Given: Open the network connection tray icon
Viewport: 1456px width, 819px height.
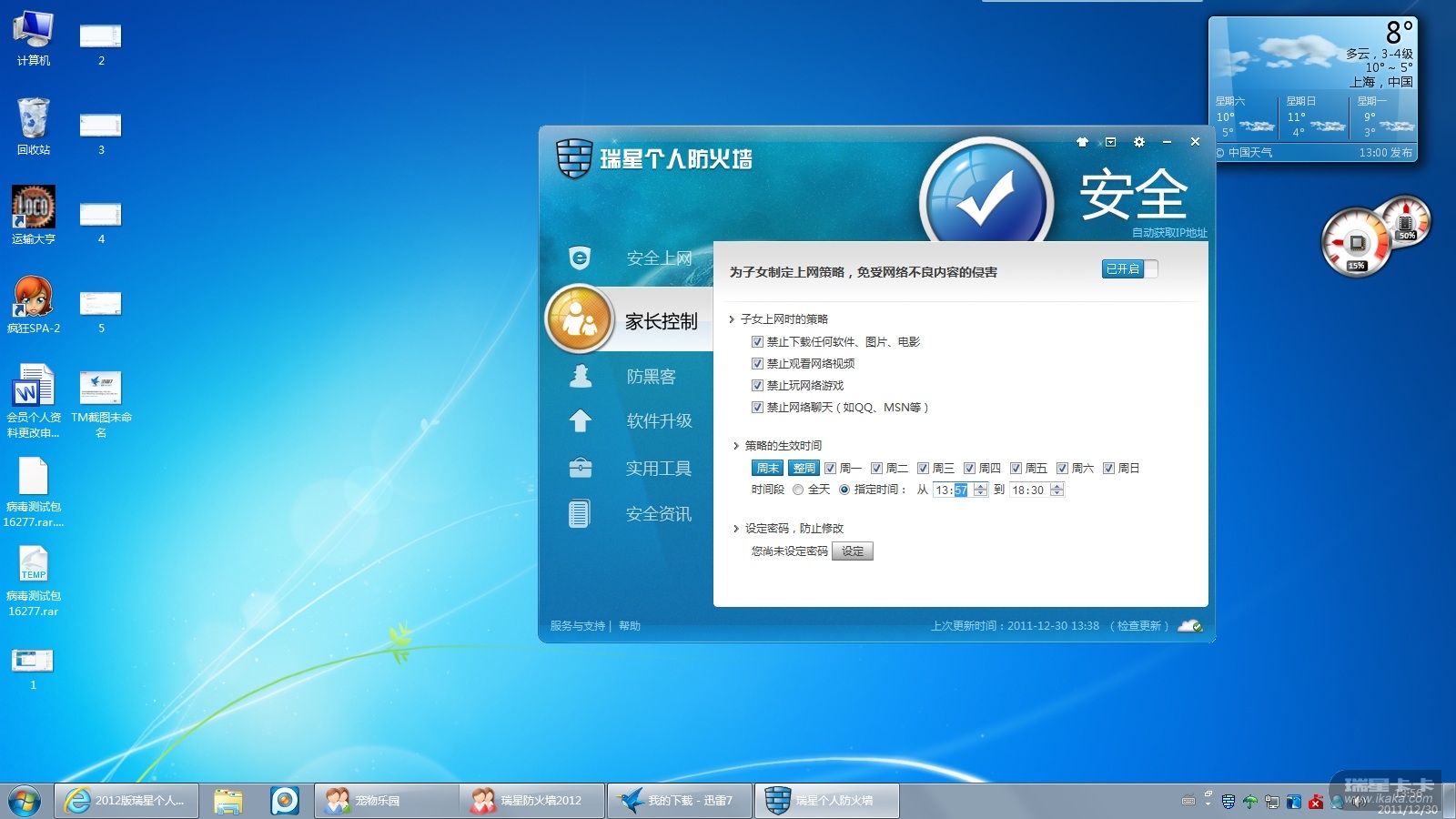Looking at the screenshot, I should point(1272,802).
